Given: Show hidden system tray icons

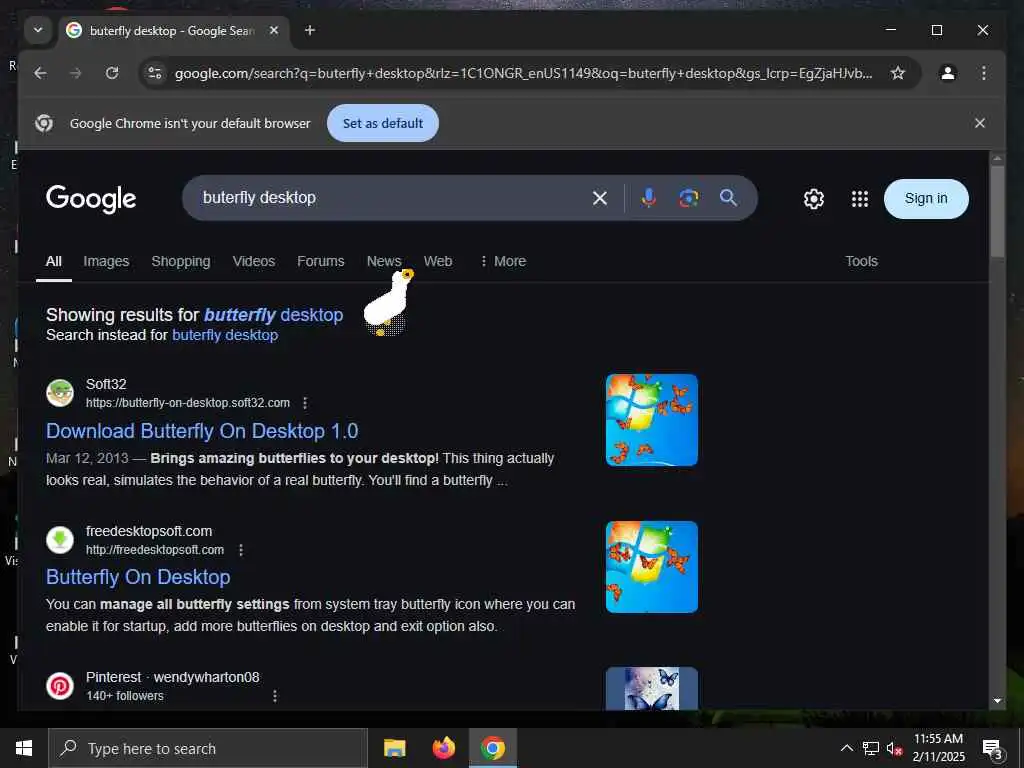Looking at the screenshot, I should 846,748.
